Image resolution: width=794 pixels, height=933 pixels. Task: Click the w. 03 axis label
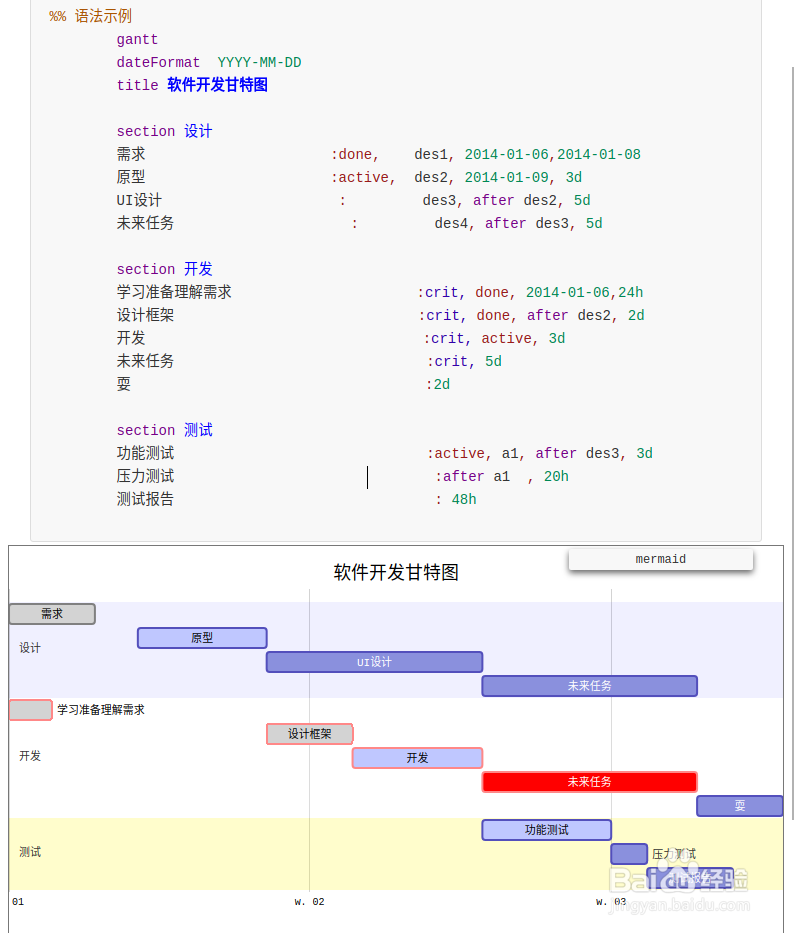pyautogui.click(x=611, y=902)
